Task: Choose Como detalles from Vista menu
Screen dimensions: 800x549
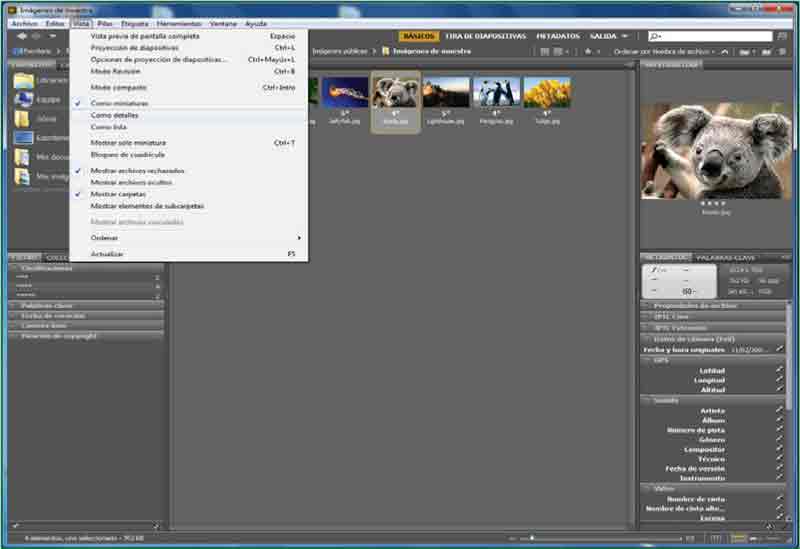Action: [115, 115]
